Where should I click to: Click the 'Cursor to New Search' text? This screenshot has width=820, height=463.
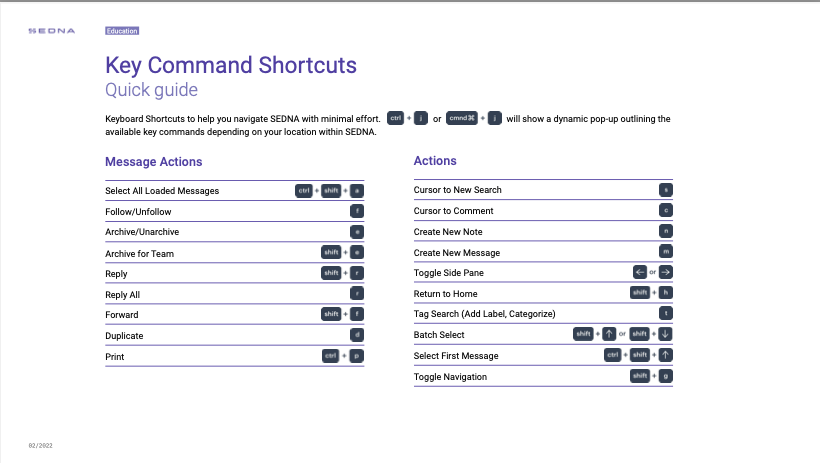click(x=458, y=190)
